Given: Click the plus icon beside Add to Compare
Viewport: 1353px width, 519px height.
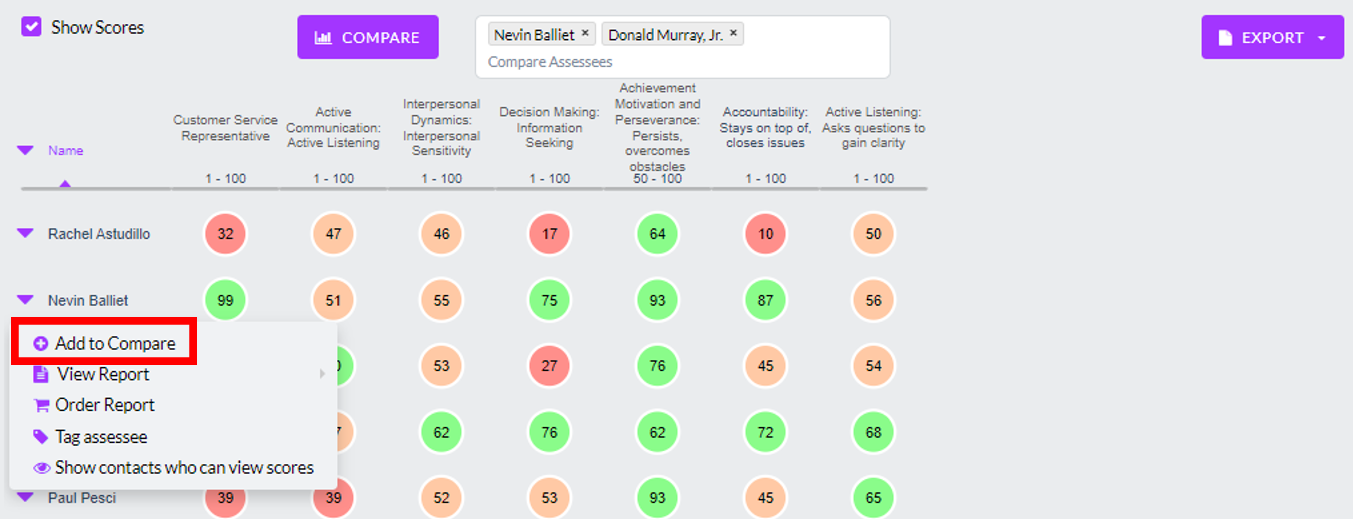Looking at the screenshot, I should coord(41,344).
